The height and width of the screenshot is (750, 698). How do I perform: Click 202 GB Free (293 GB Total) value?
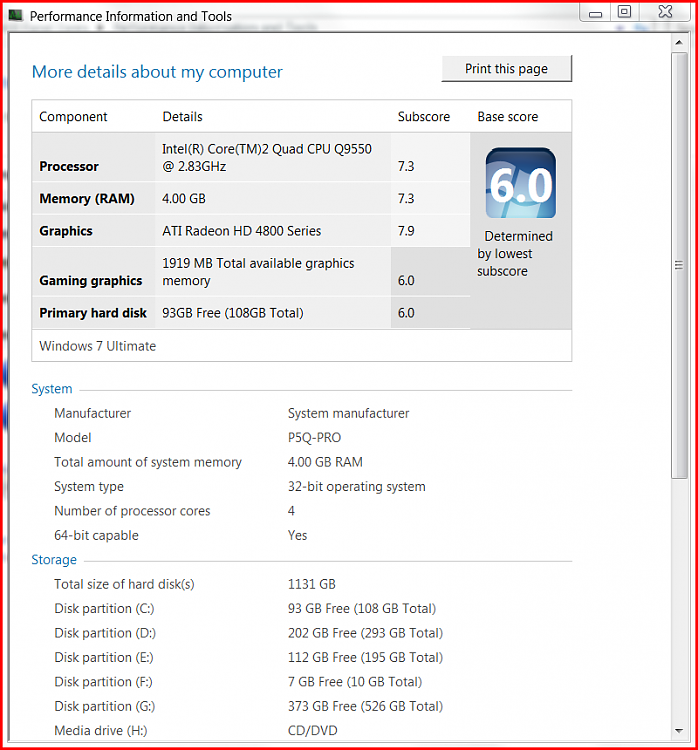pos(366,633)
